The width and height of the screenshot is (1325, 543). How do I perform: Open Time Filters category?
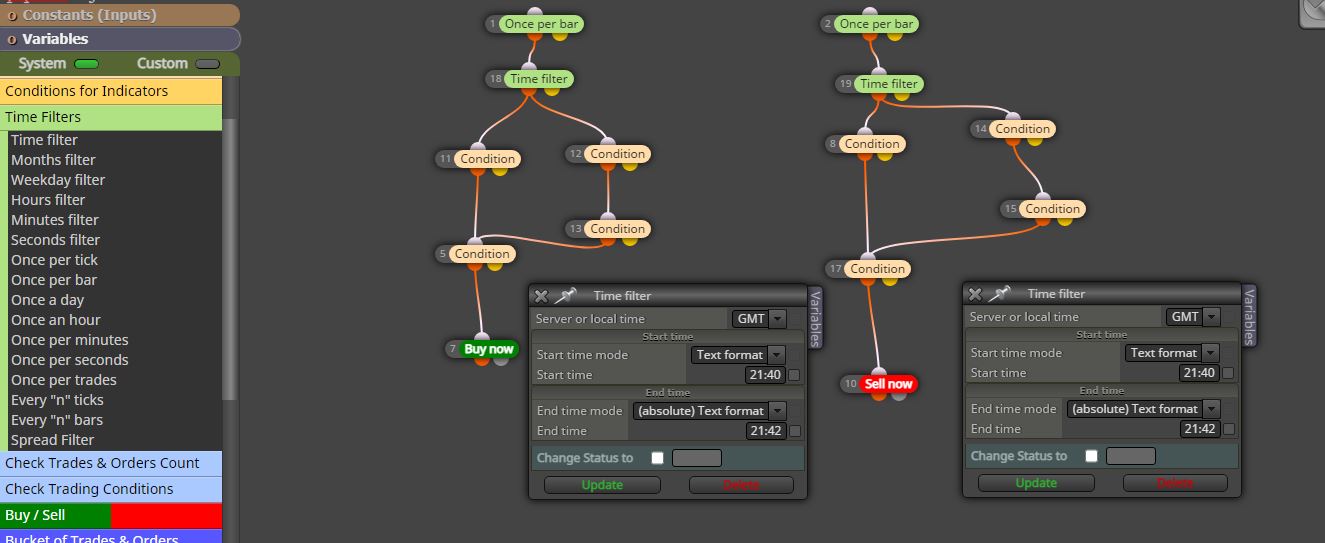pyautogui.click(x=110, y=117)
